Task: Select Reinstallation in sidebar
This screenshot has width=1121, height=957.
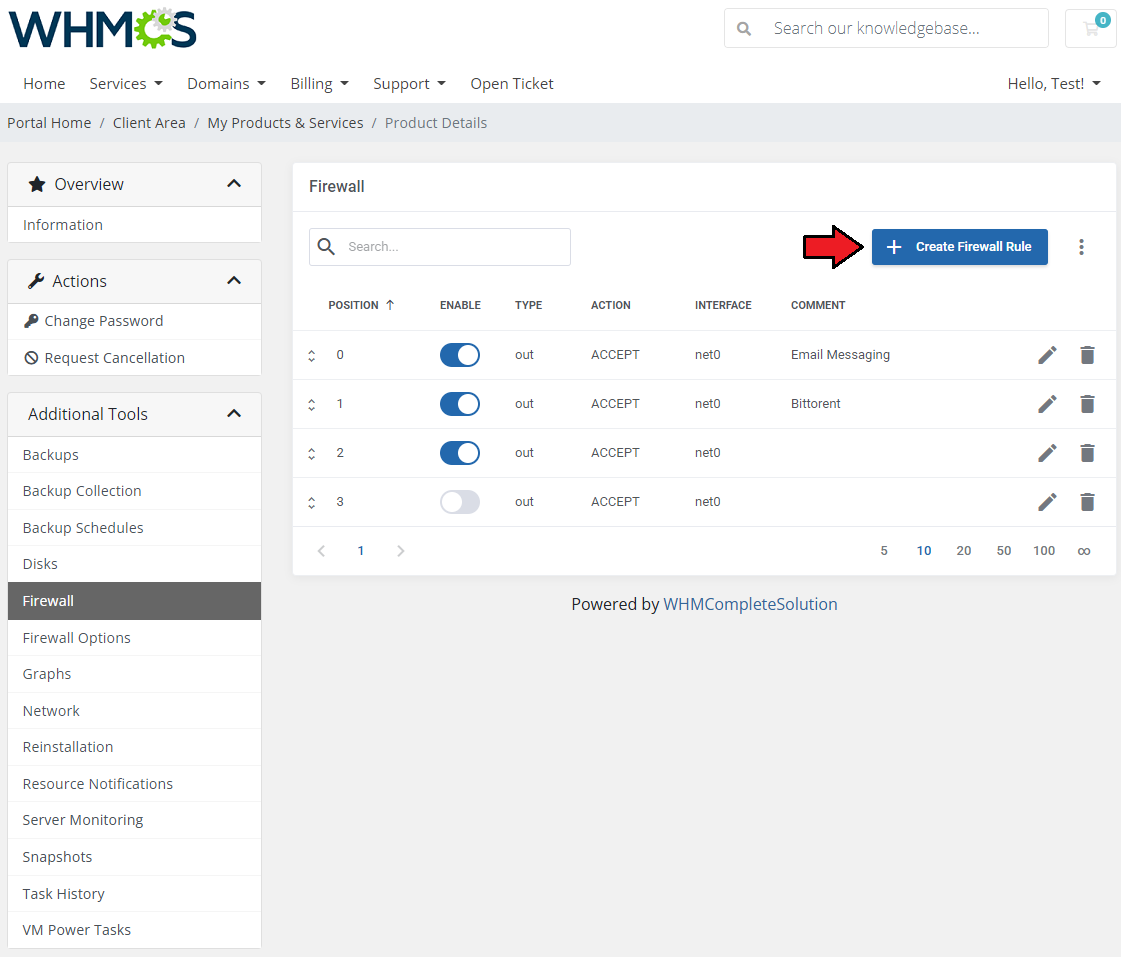Action: point(134,747)
